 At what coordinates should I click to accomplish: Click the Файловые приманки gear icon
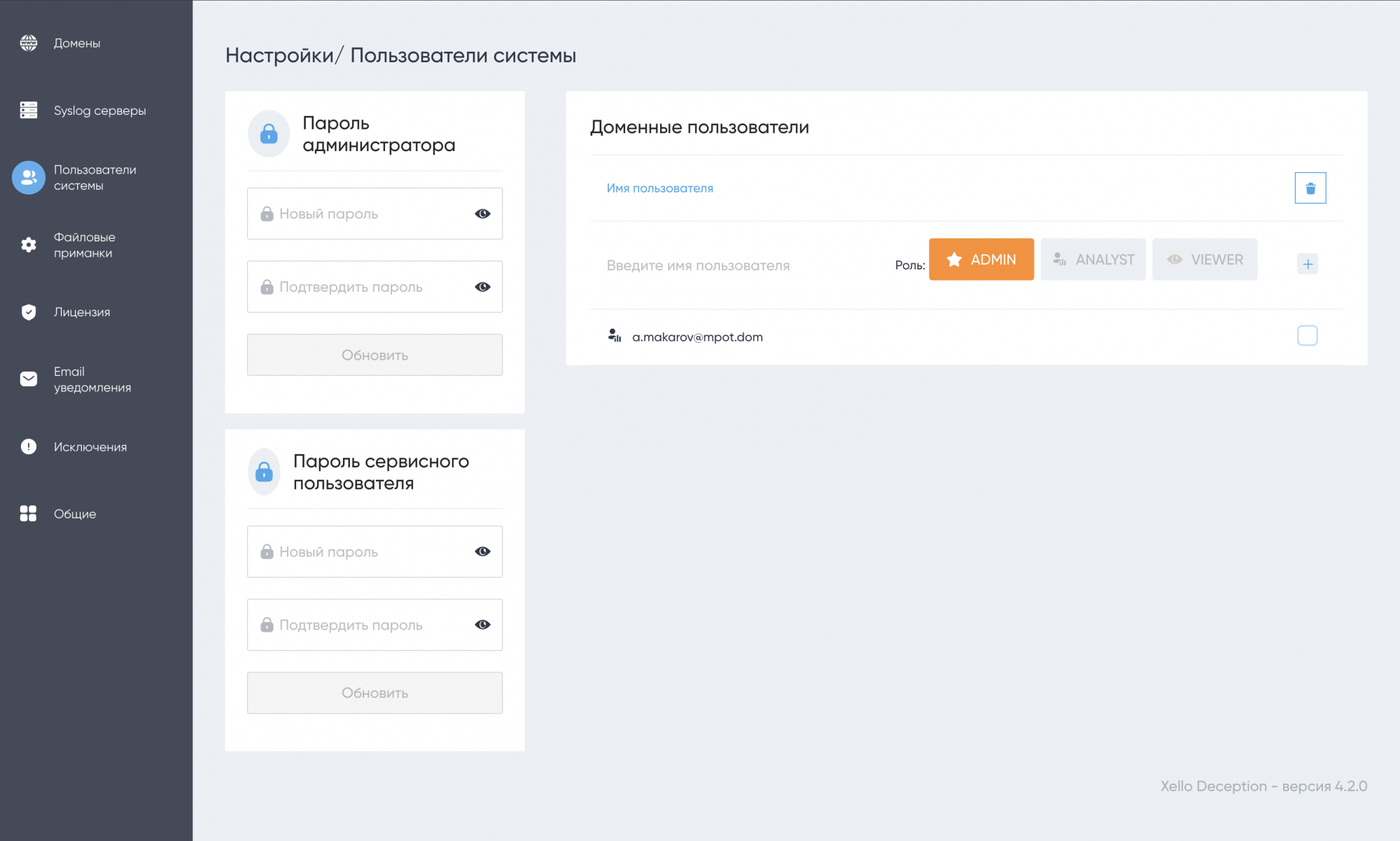(x=29, y=245)
